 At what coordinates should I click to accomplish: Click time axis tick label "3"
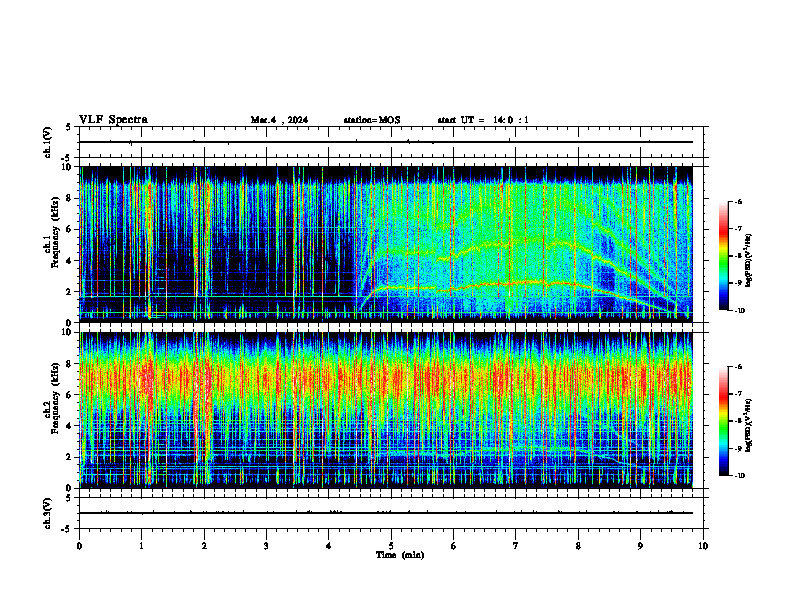point(266,546)
